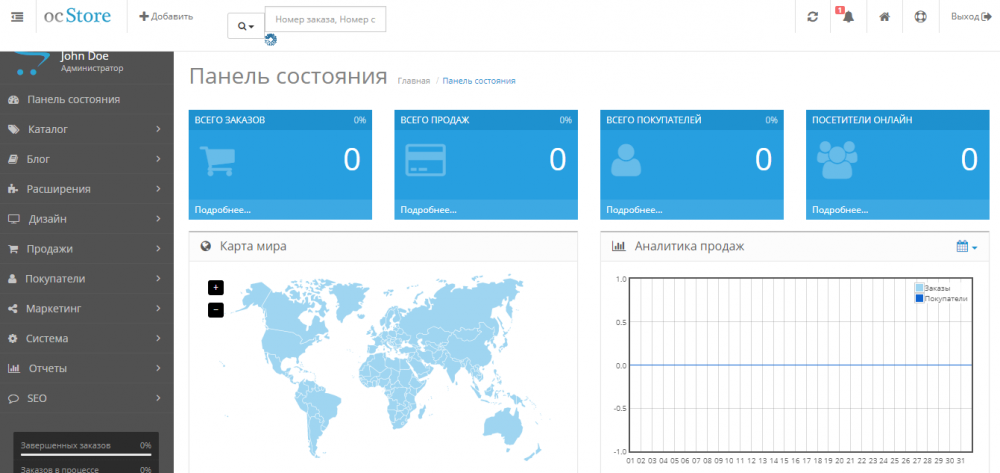Click the ocStore logo
This screenshot has height=473, width=1000.
click(78, 16)
